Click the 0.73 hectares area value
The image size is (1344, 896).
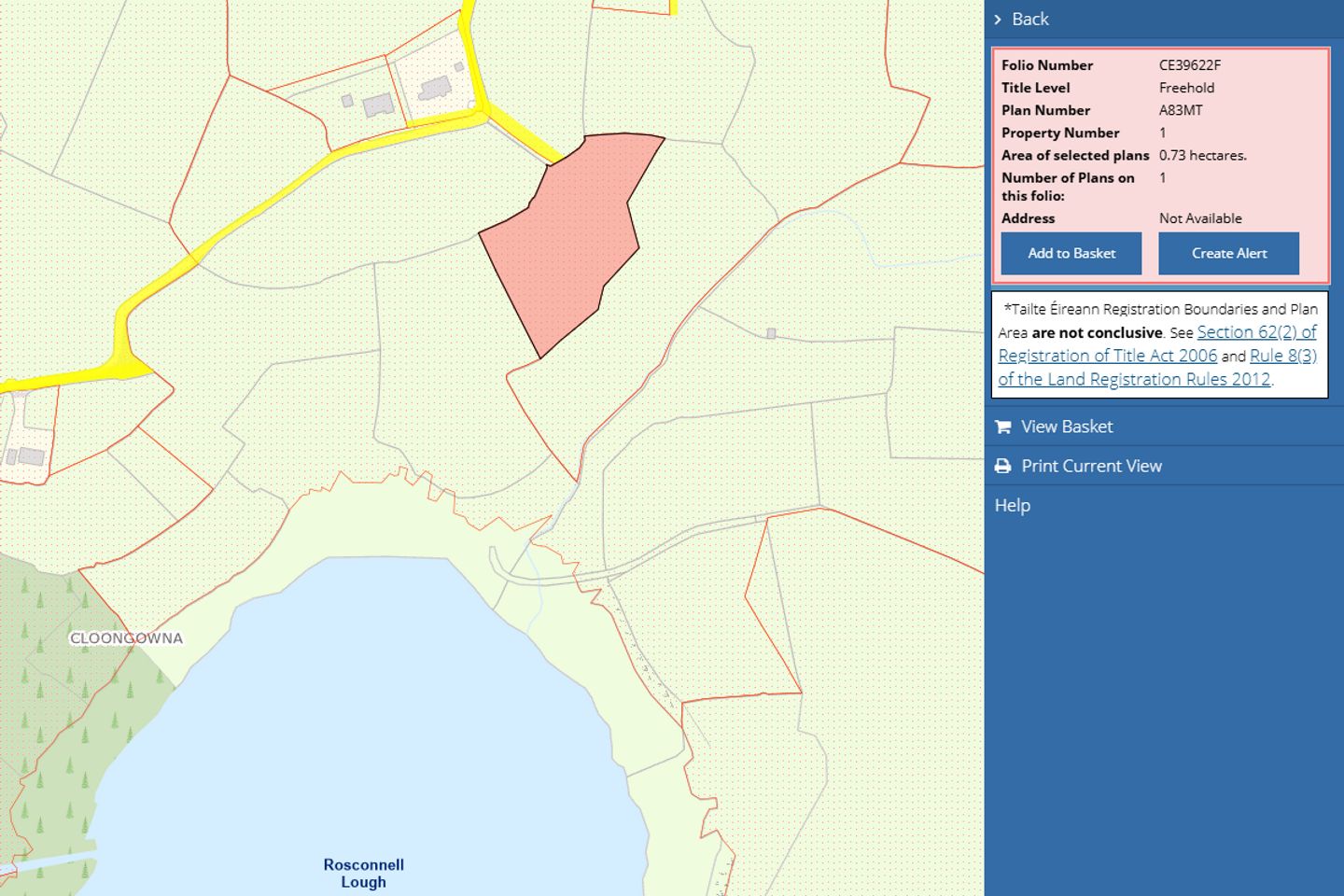point(1202,155)
